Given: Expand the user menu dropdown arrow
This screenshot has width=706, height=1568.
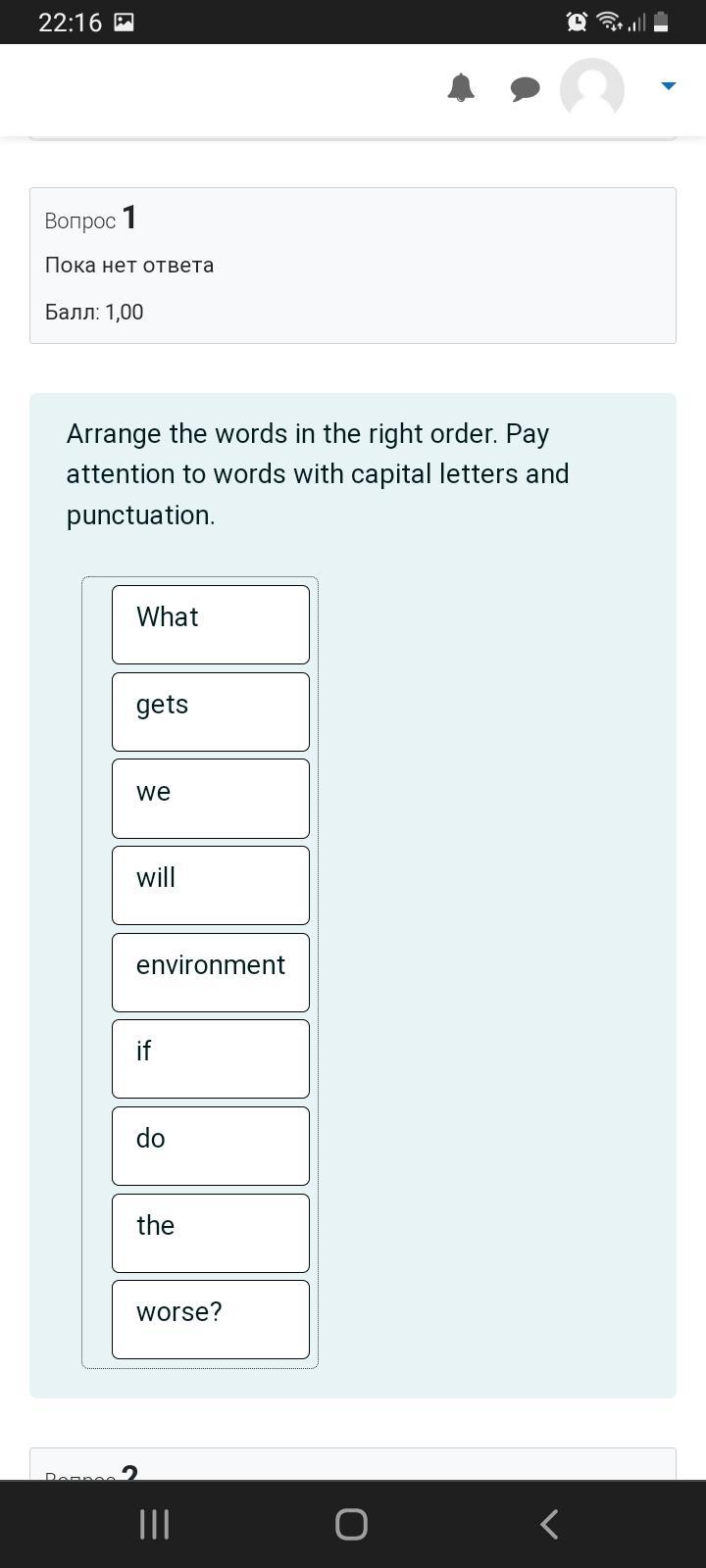Looking at the screenshot, I should pos(669,86).
